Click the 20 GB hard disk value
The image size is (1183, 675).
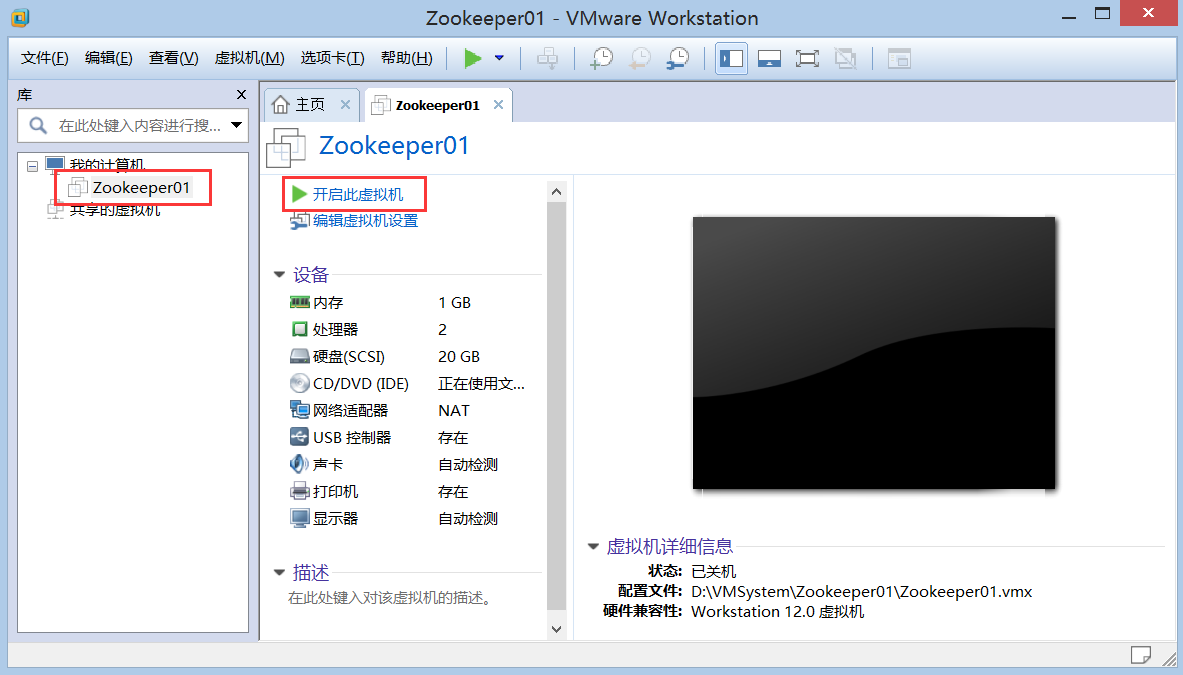coord(459,357)
